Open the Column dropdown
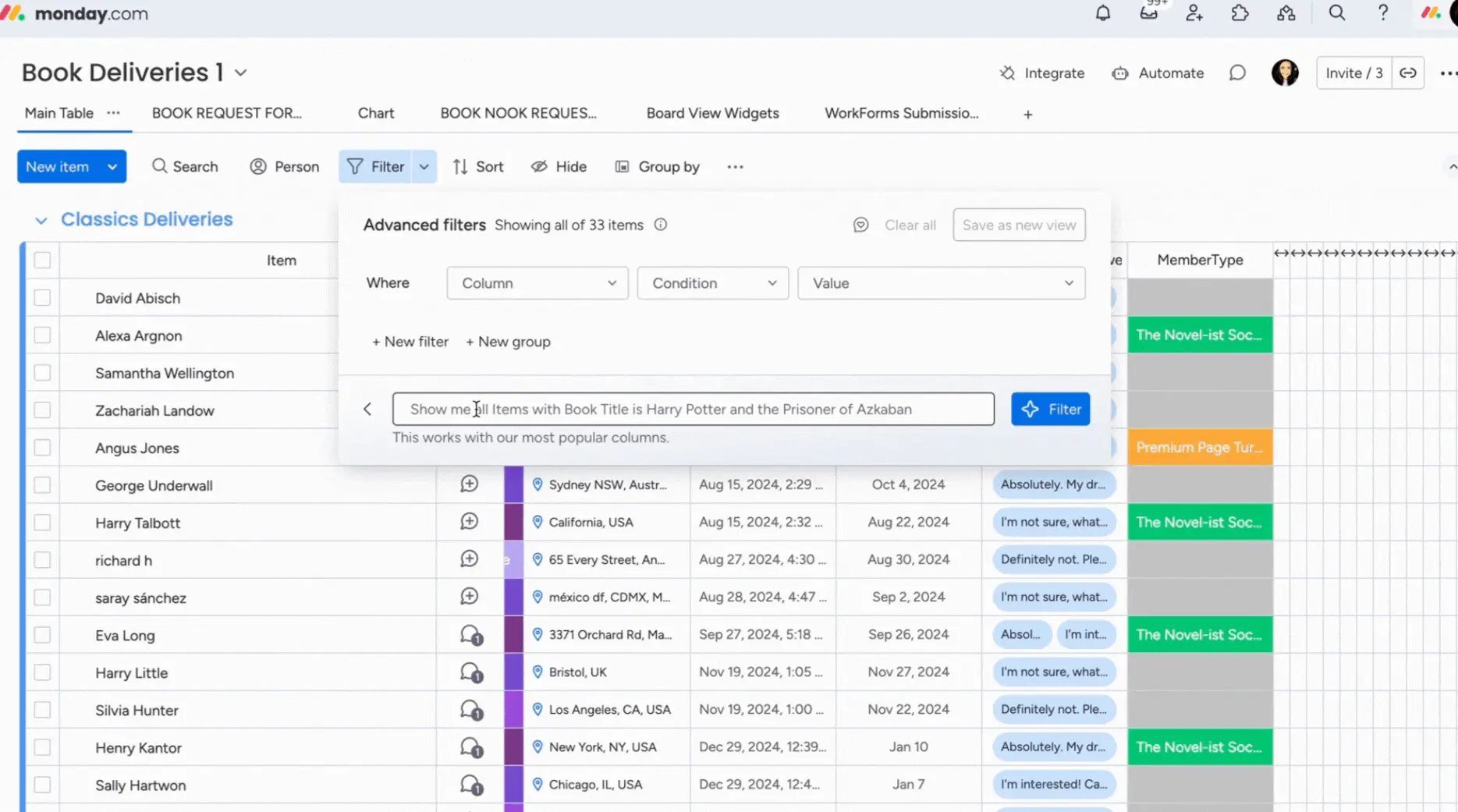Viewport: 1458px width, 812px height. (537, 283)
